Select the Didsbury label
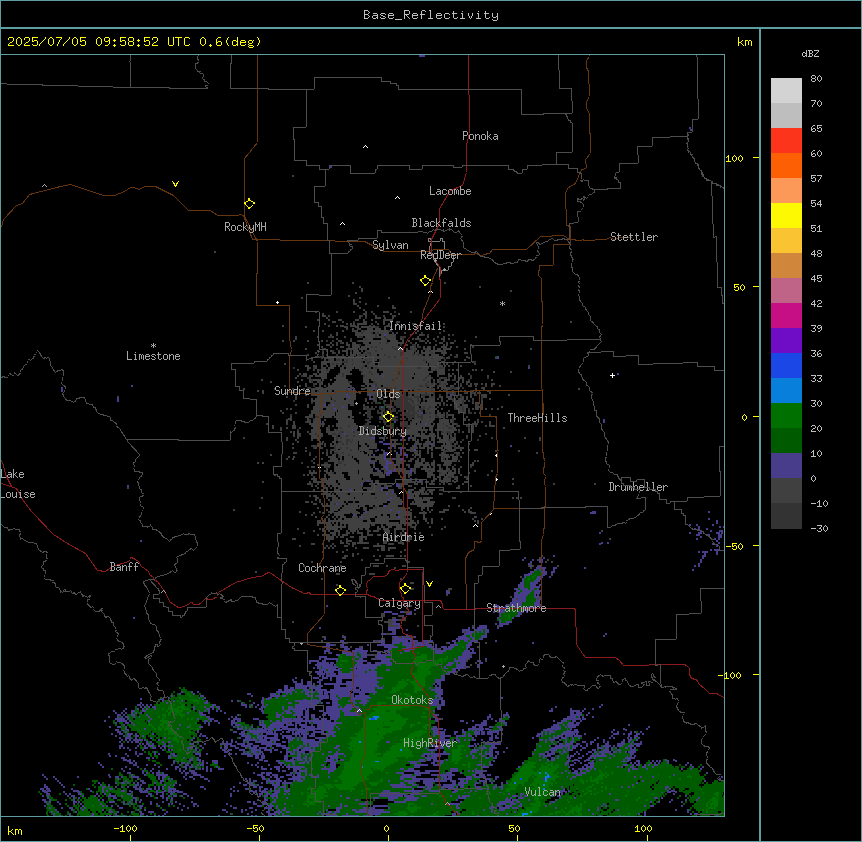 coord(383,431)
